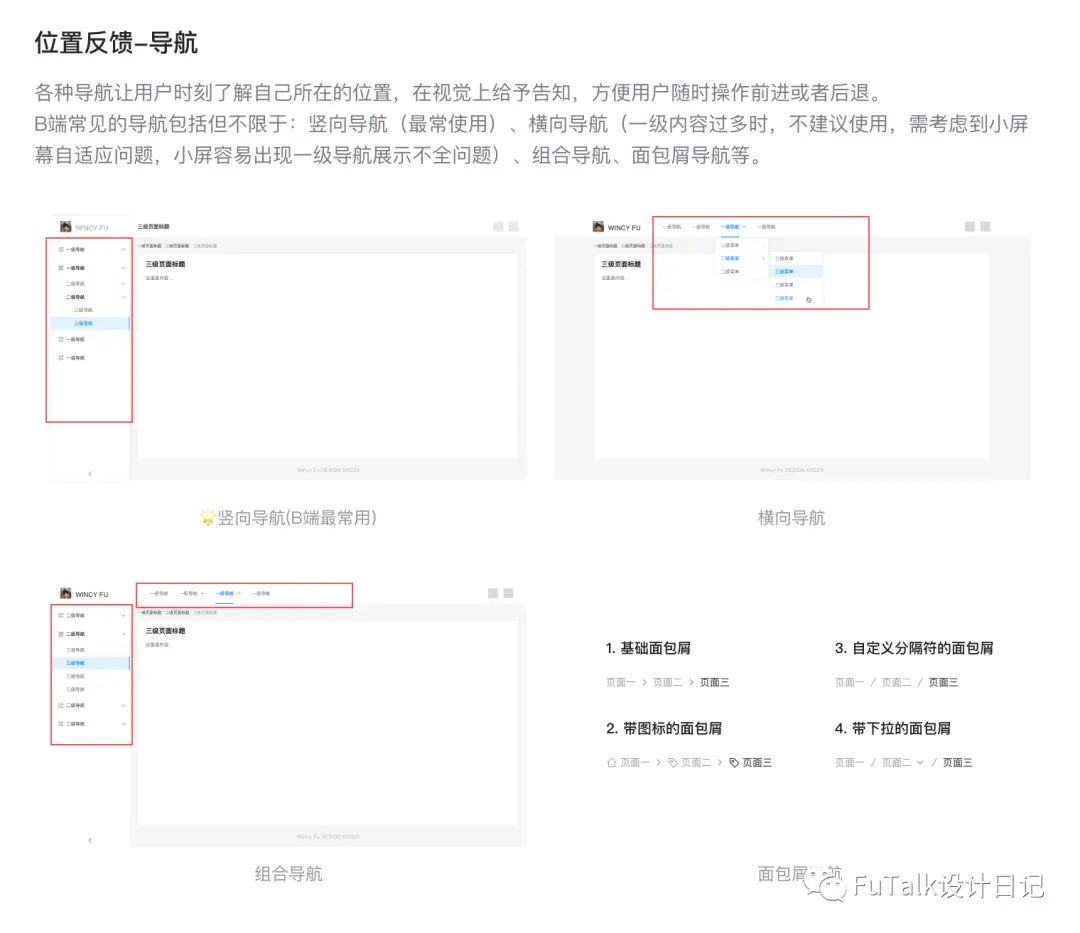Open the dropdown chevron after 页面二 in breadcrumb 4
This screenshot has height=933, width=1080.
click(x=920, y=762)
